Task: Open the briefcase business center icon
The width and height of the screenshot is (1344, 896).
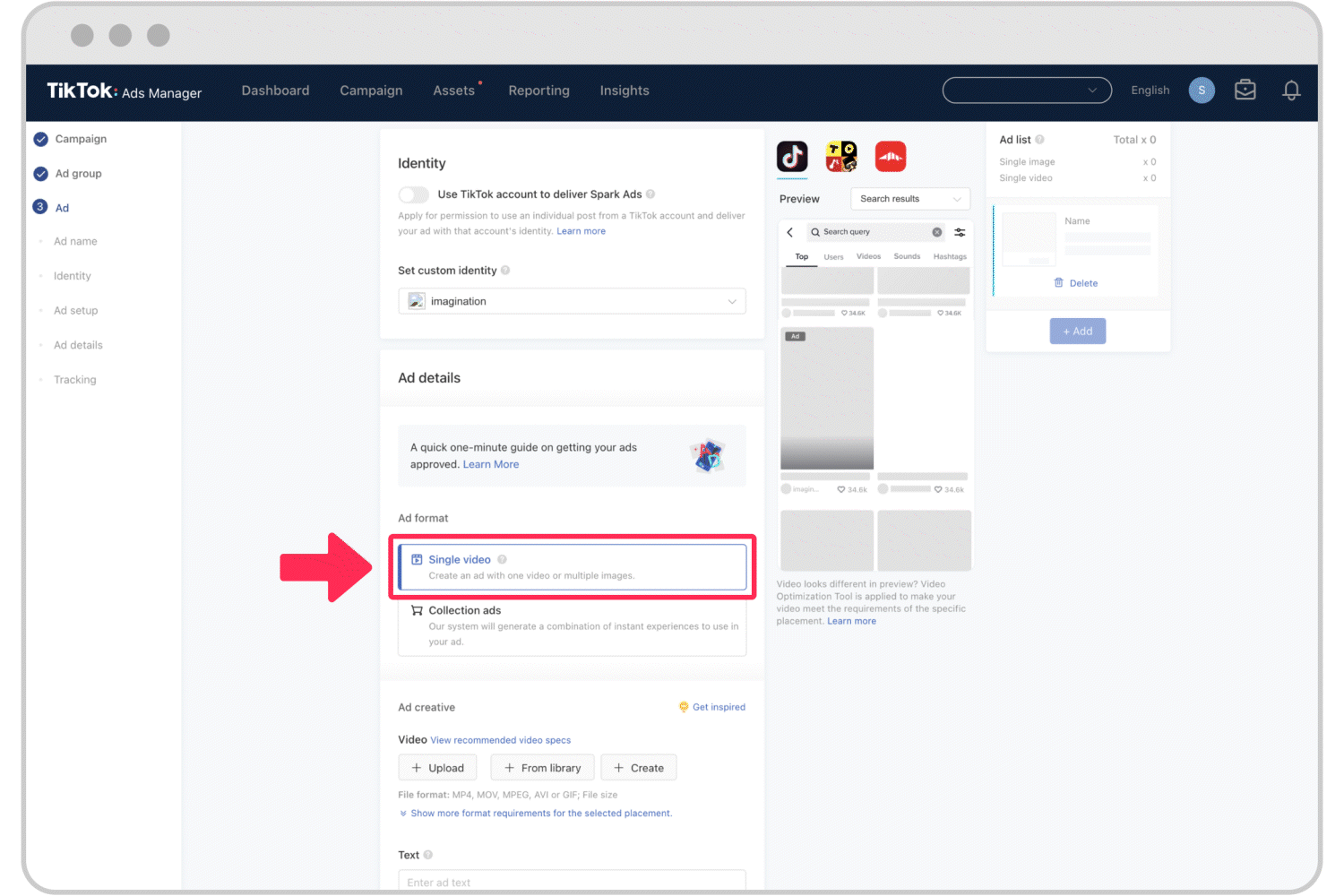Action: click(x=1245, y=90)
